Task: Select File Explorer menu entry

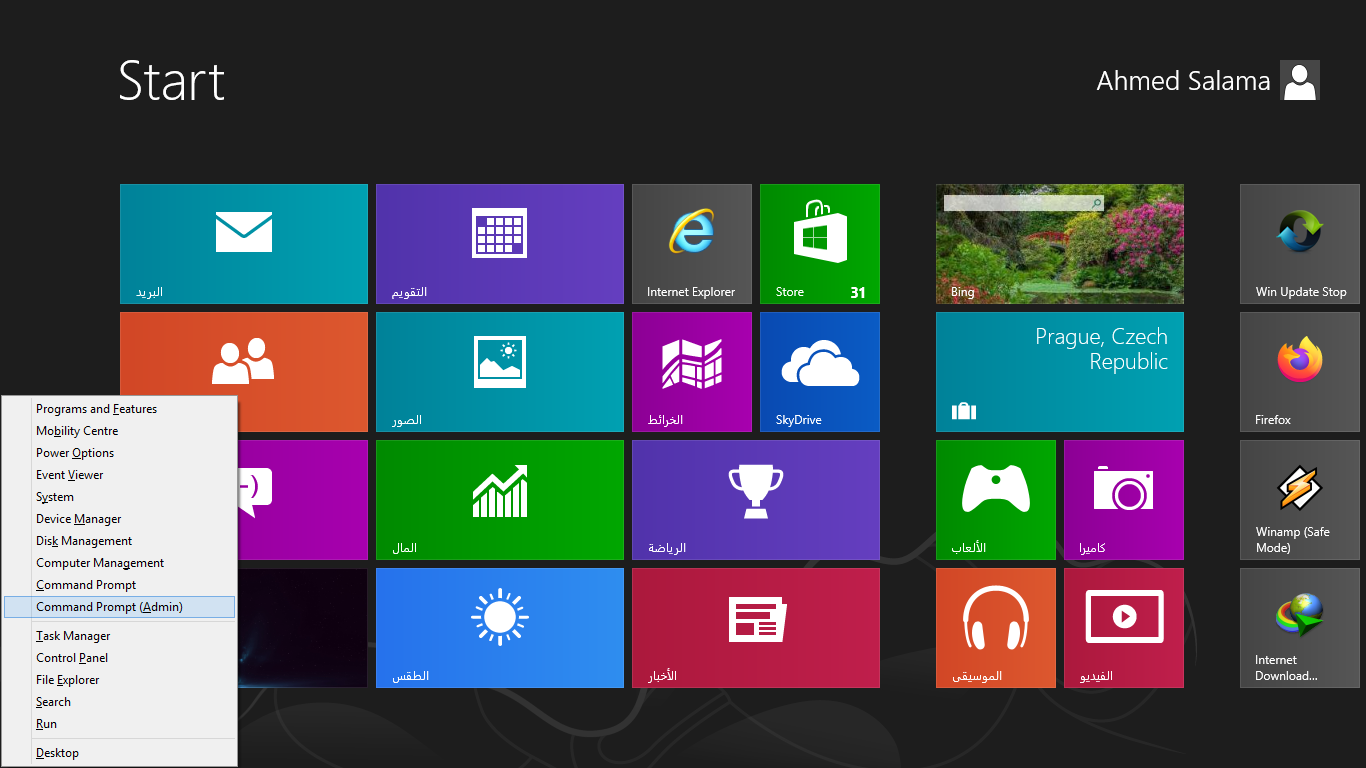Action: [x=120, y=680]
